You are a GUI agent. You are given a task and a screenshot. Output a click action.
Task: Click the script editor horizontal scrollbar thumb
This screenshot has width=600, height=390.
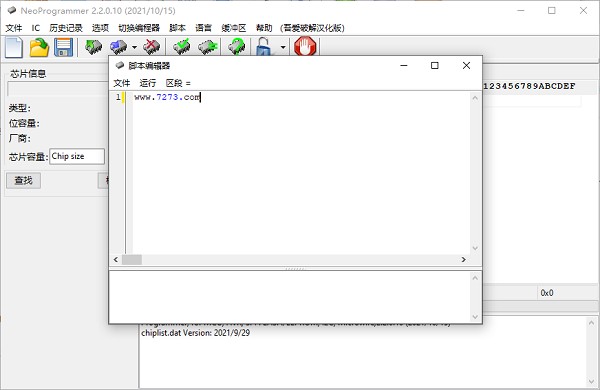[132, 259]
